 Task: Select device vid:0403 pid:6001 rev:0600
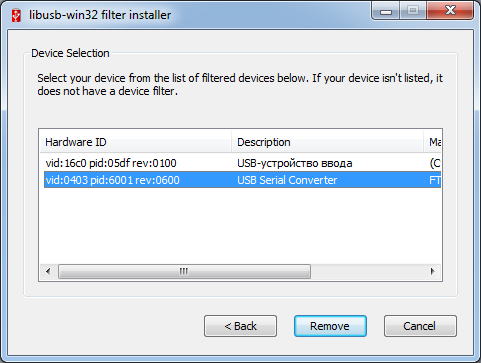point(113,180)
